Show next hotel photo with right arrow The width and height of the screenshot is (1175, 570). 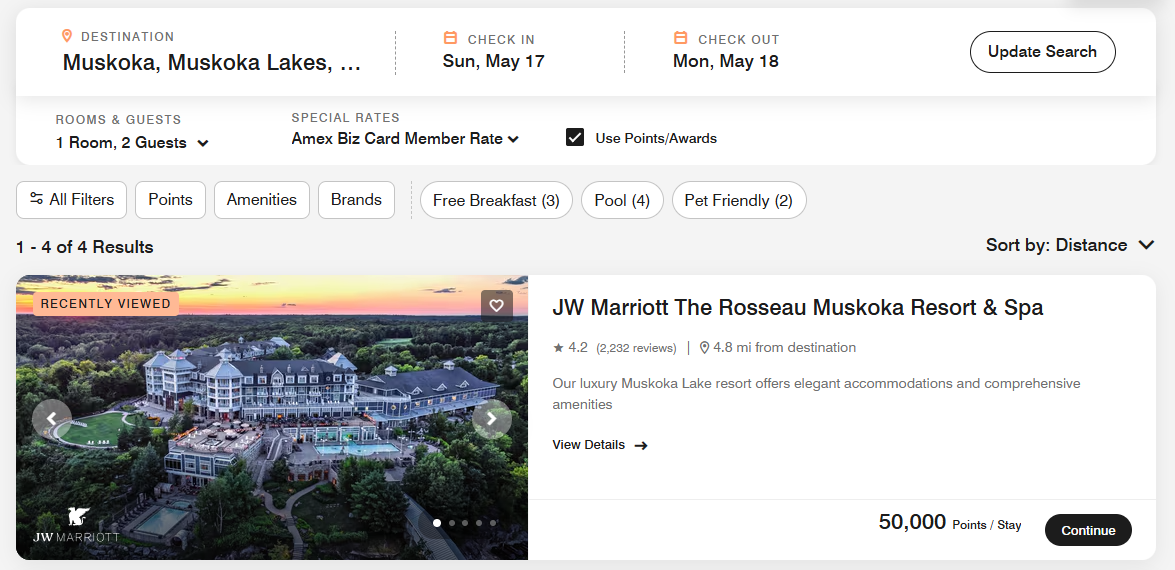492,419
